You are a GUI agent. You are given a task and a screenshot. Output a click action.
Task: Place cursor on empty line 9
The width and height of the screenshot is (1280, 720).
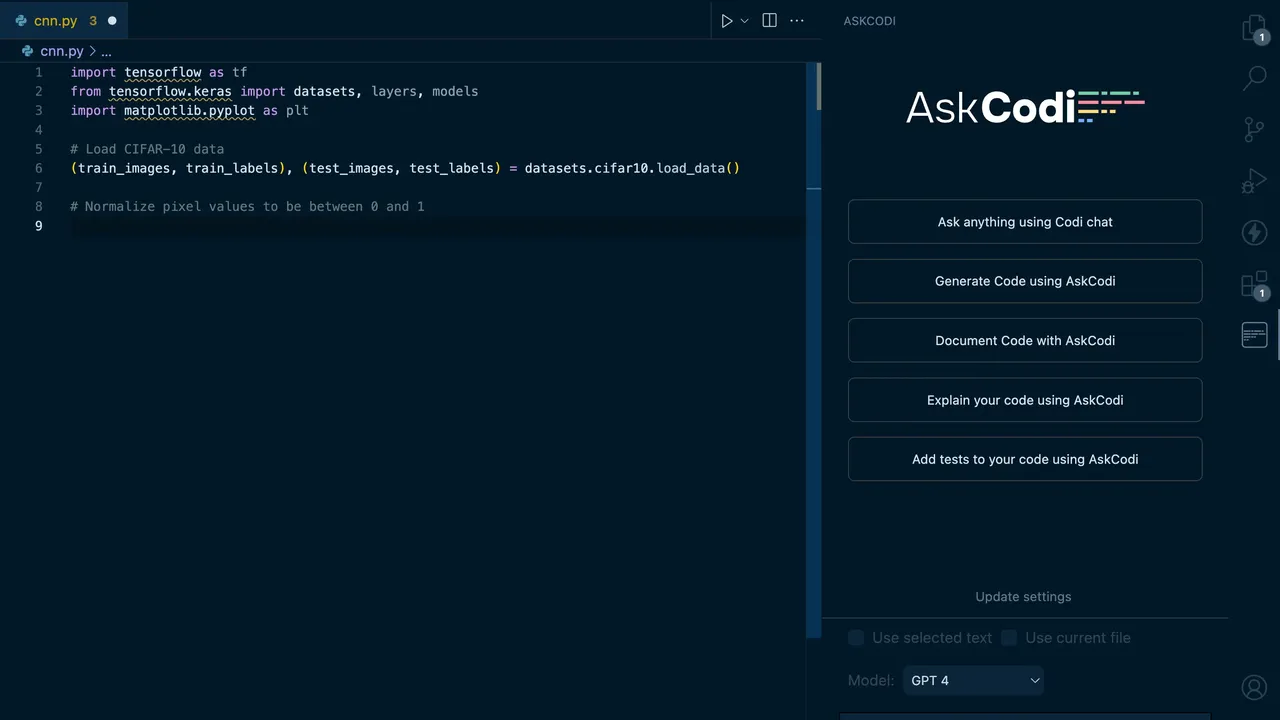(x=436, y=226)
